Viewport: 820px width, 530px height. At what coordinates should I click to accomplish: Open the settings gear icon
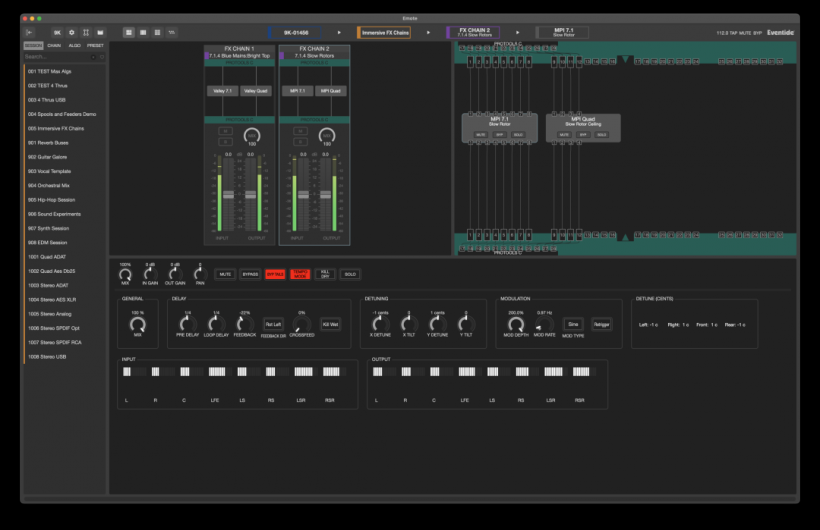tap(72, 32)
